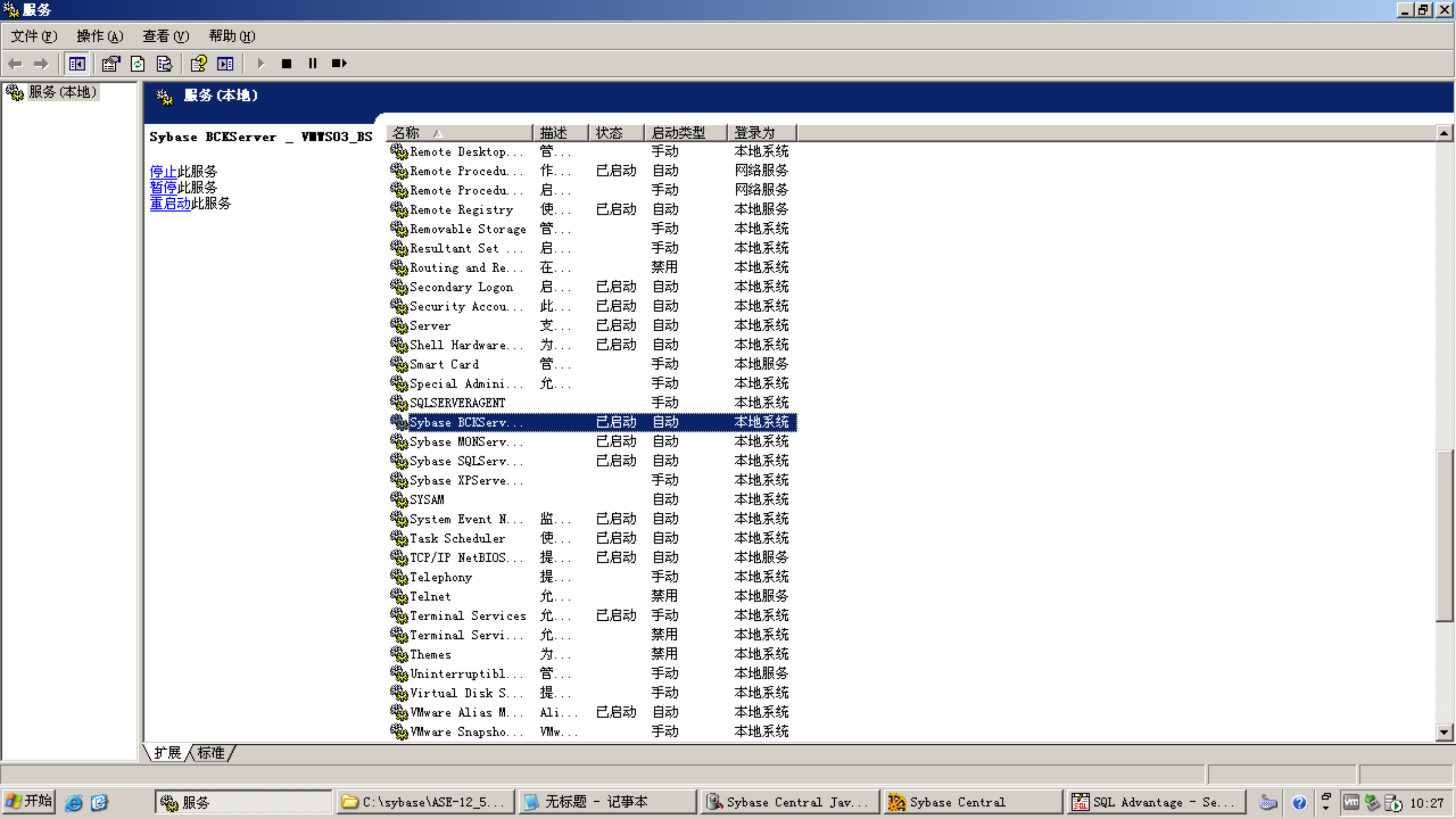Select the Secondary Logon service row
The height and width of the screenshot is (819, 1456).
point(593,287)
